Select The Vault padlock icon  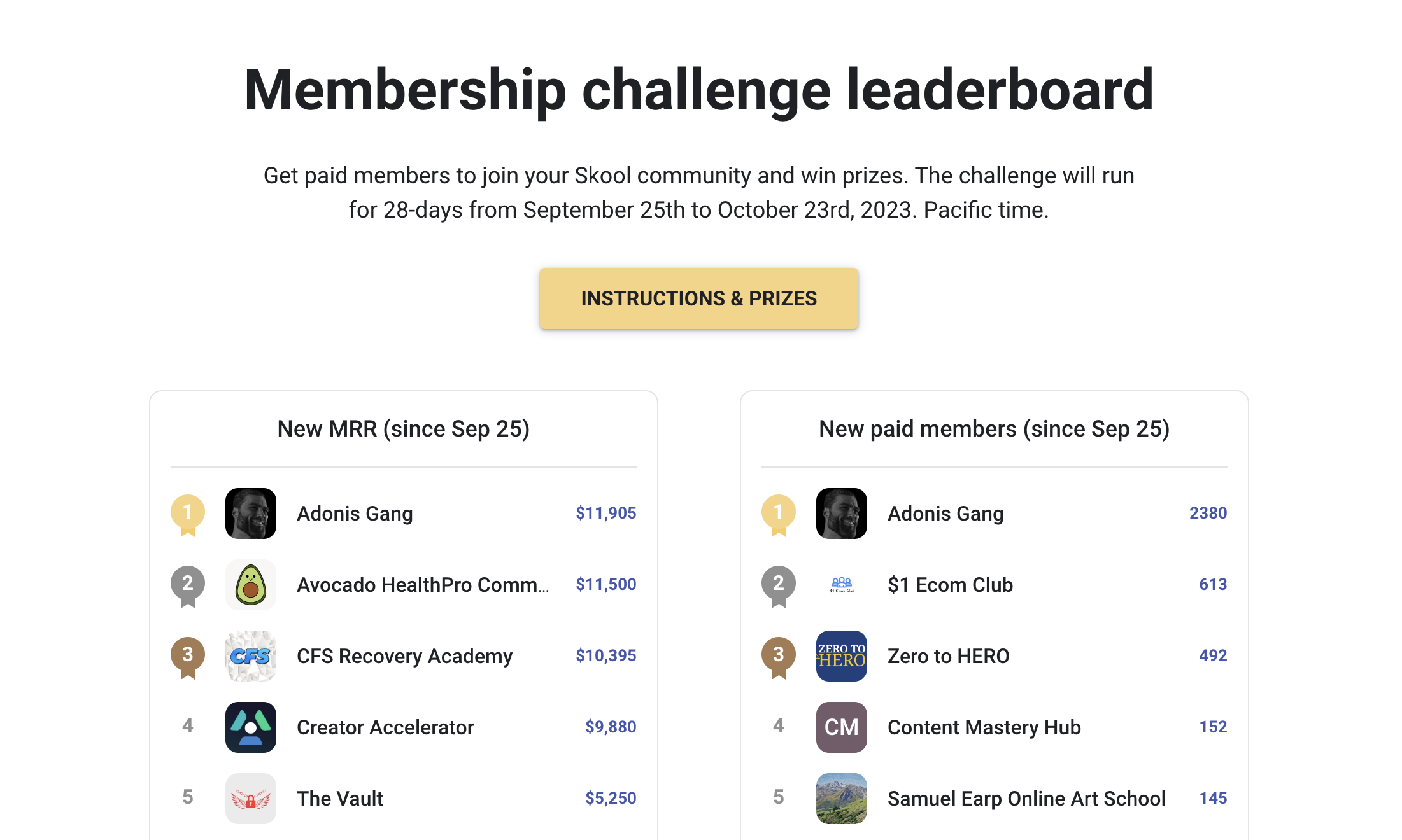251,799
